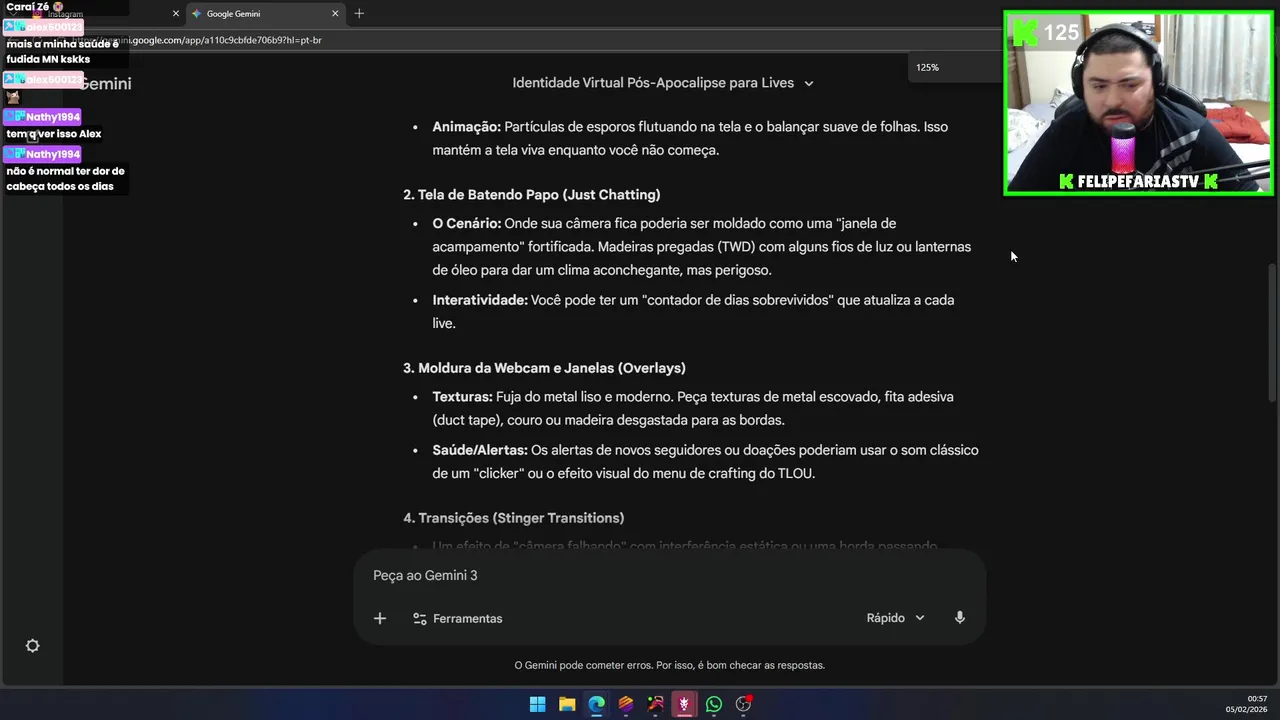
Task: Open the Snipping tool icon in the taskbar
Action: tap(655, 704)
